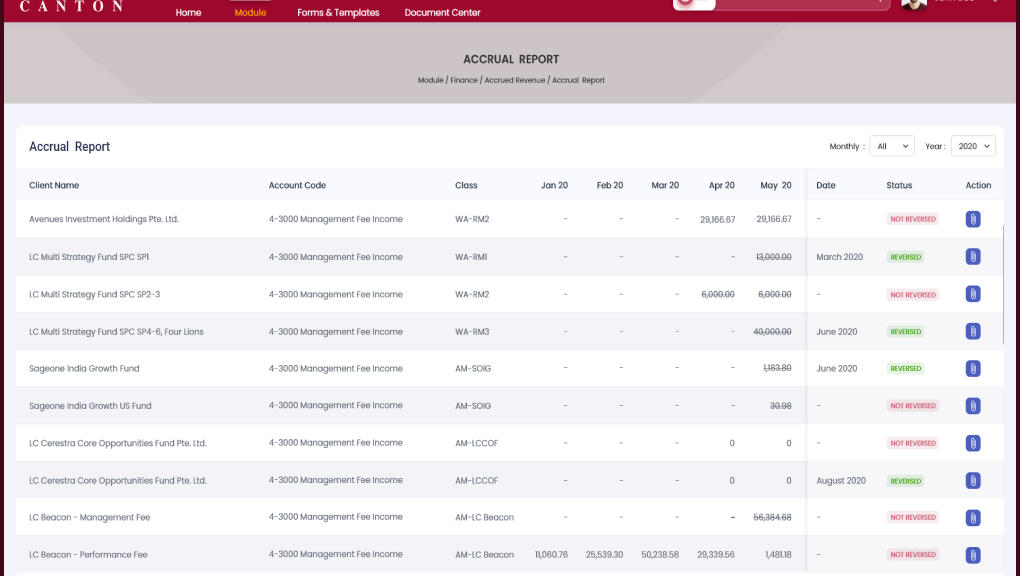Click struck-through 40,000.00 May value
1020x576 pixels.
click(772, 332)
